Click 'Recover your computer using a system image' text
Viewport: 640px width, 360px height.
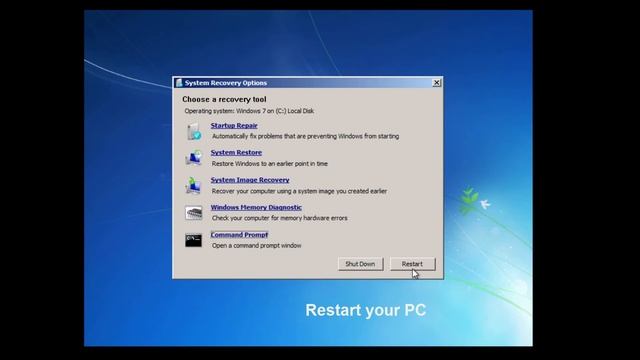(x=299, y=191)
